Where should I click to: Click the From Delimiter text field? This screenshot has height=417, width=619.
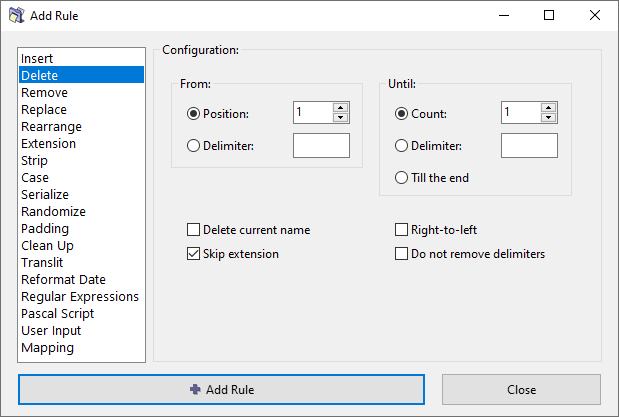point(321,146)
